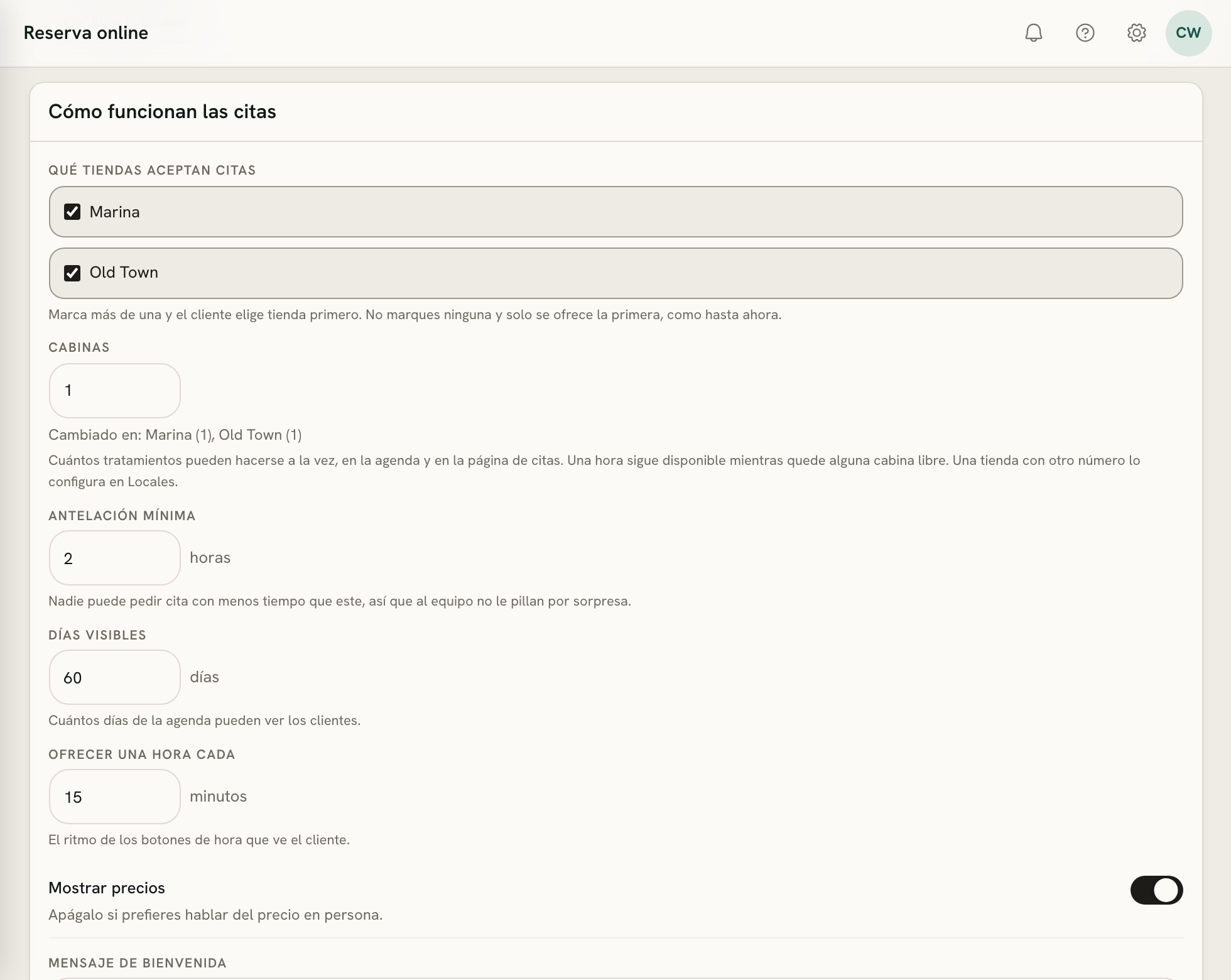Open the settings gear icon
Screen dimensions: 1231x980
point(1136,33)
